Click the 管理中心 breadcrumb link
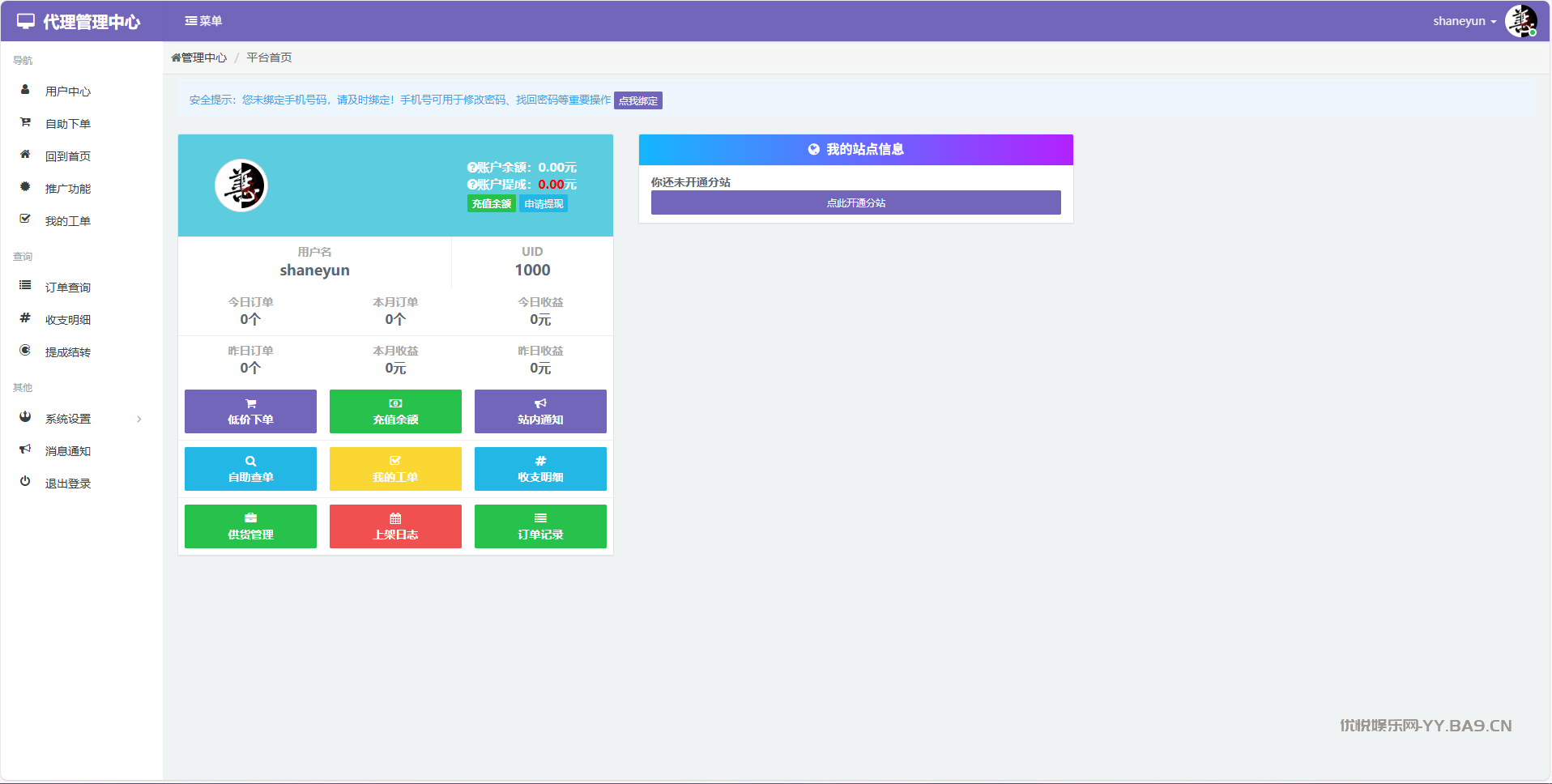The height and width of the screenshot is (784, 1552). [203, 58]
